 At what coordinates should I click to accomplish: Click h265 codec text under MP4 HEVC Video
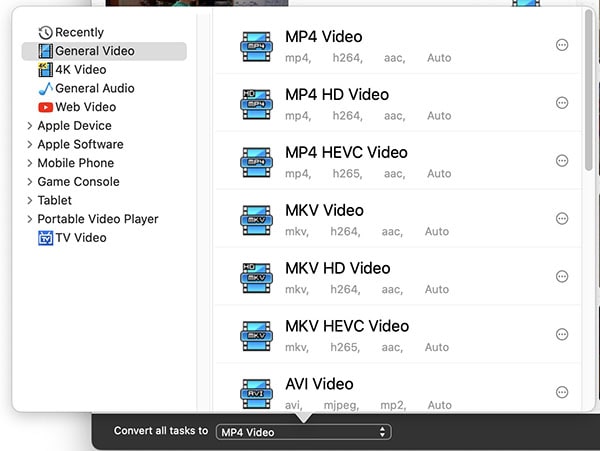coord(347,174)
